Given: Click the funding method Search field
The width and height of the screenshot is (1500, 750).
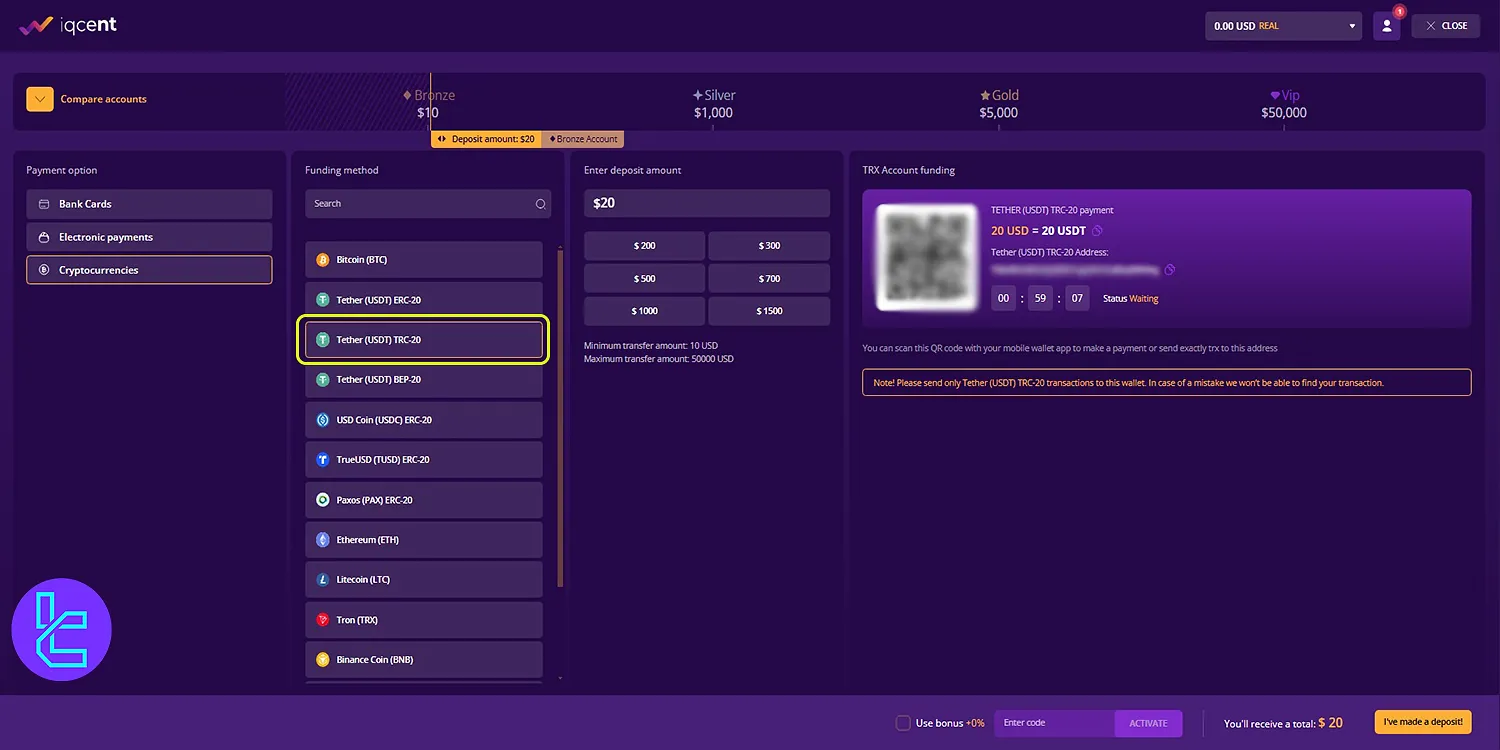Looking at the screenshot, I should (x=430, y=204).
